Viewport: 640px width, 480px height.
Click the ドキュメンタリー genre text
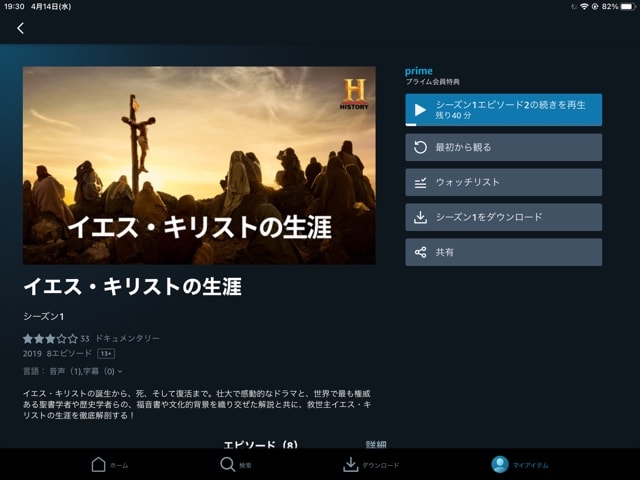coord(127,338)
